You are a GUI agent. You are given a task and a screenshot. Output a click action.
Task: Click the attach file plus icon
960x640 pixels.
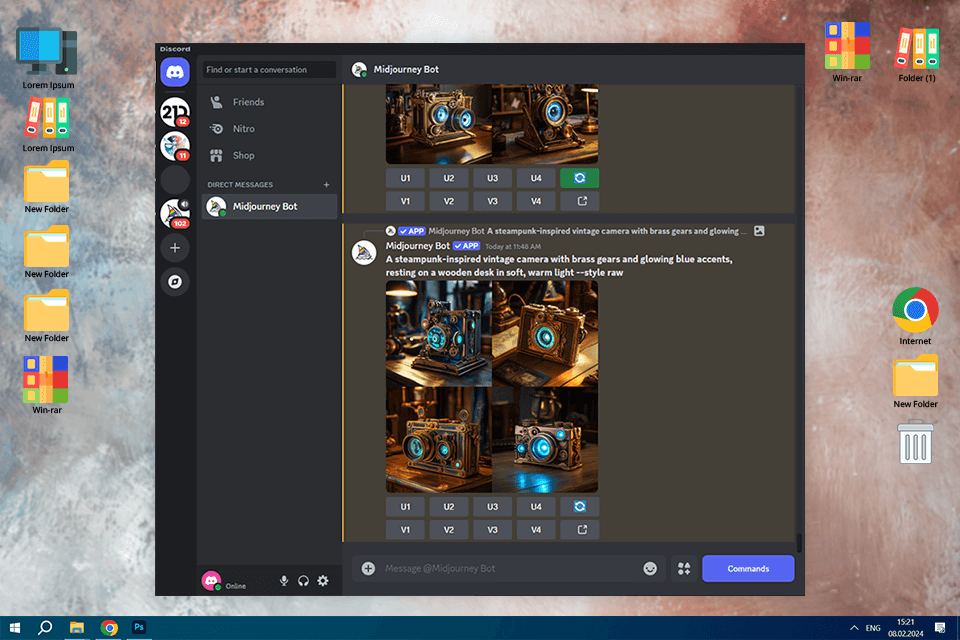click(368, 568)
